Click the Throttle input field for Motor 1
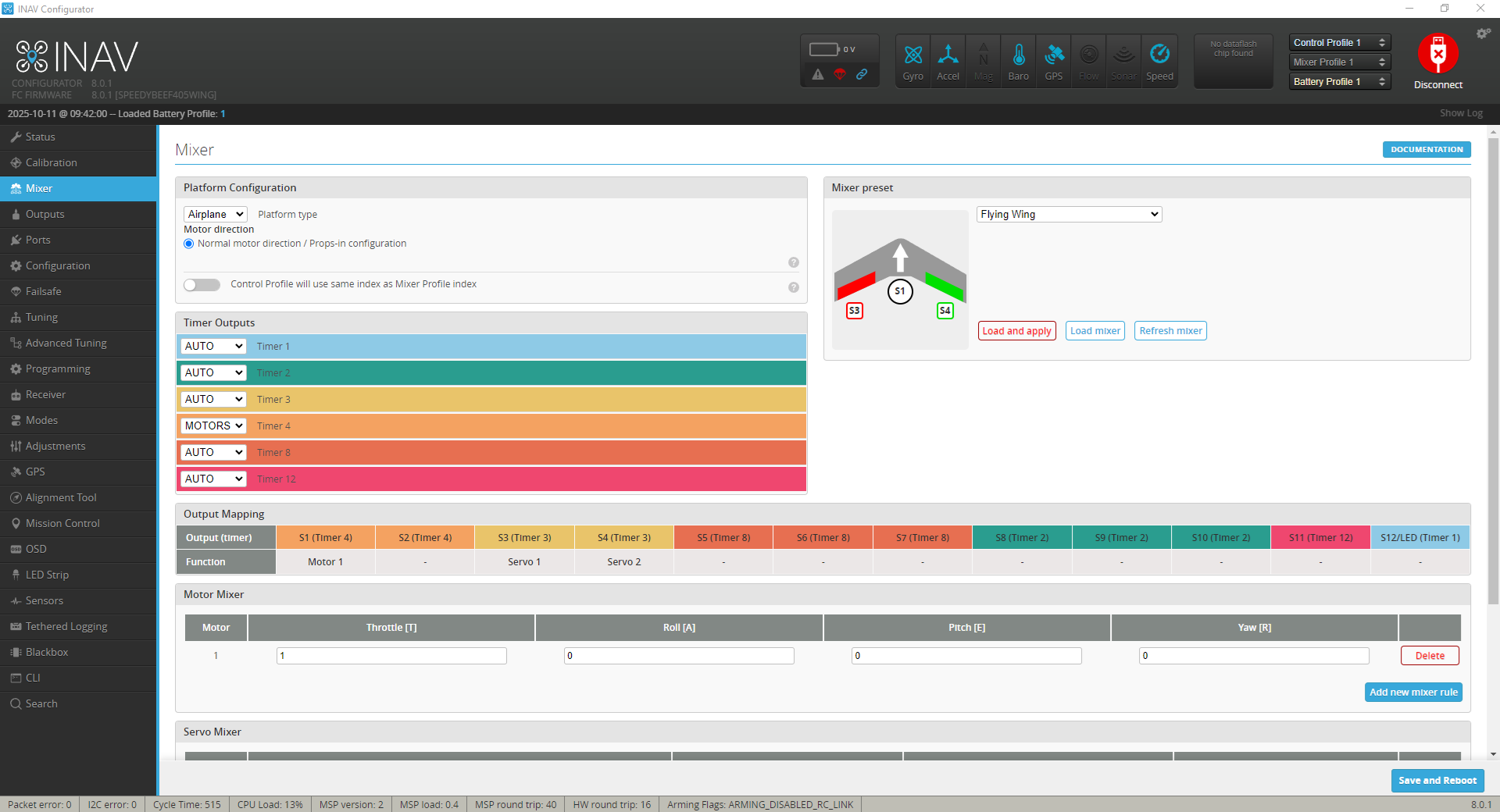The height and width of the screenshot is (812, 1500). [391, 656]
